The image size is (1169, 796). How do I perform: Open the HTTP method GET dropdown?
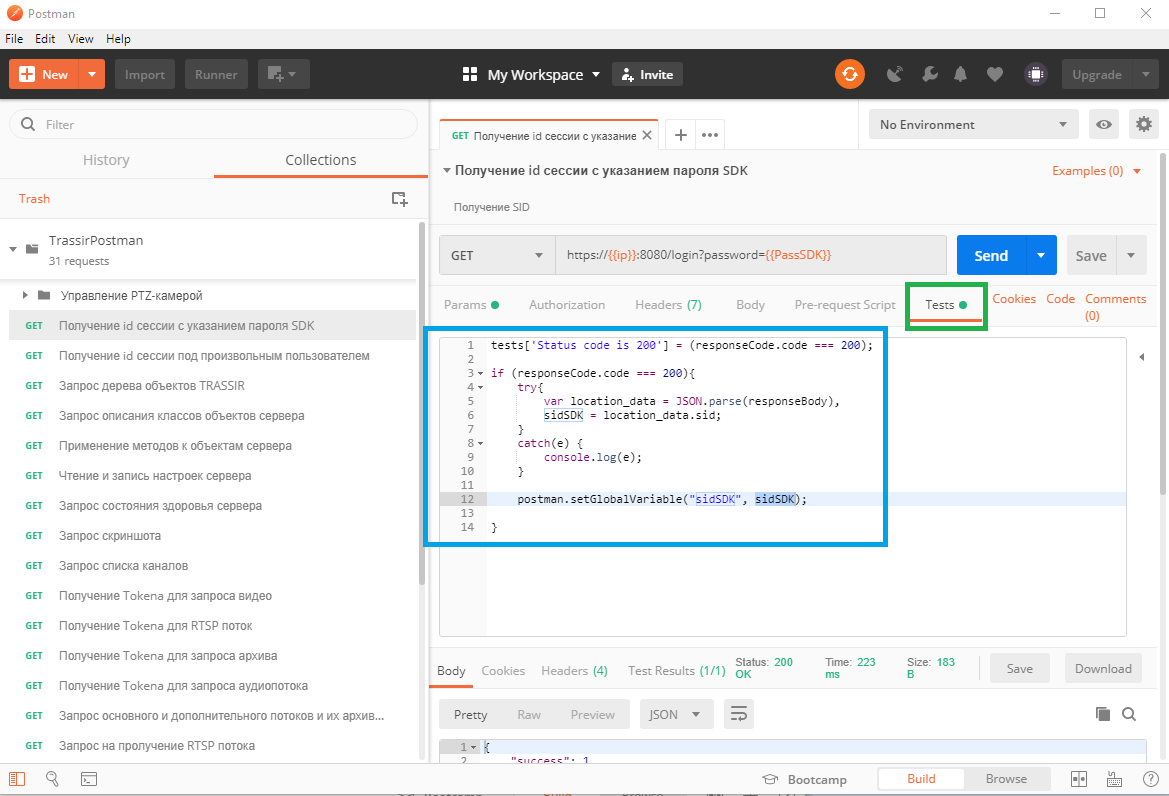497,256
